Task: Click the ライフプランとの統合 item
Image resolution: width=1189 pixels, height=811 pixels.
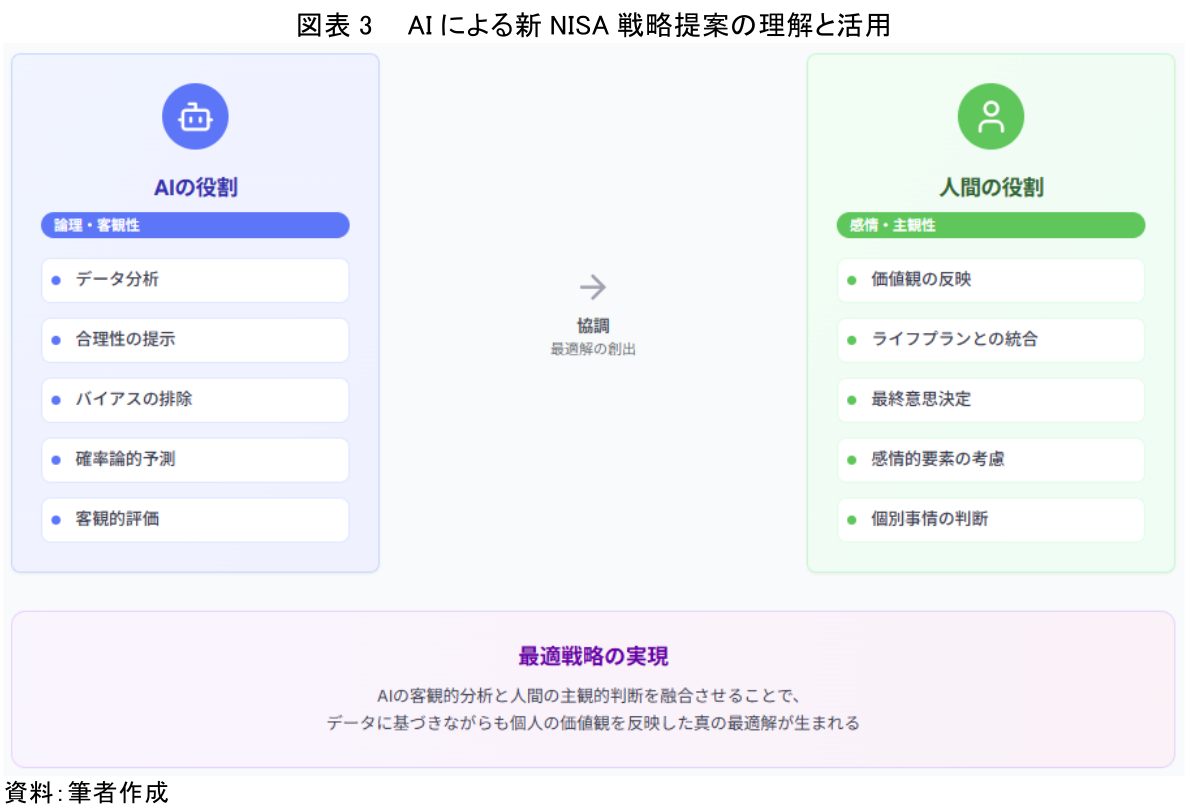Action: pyautogui.click(x=990, y=340)
